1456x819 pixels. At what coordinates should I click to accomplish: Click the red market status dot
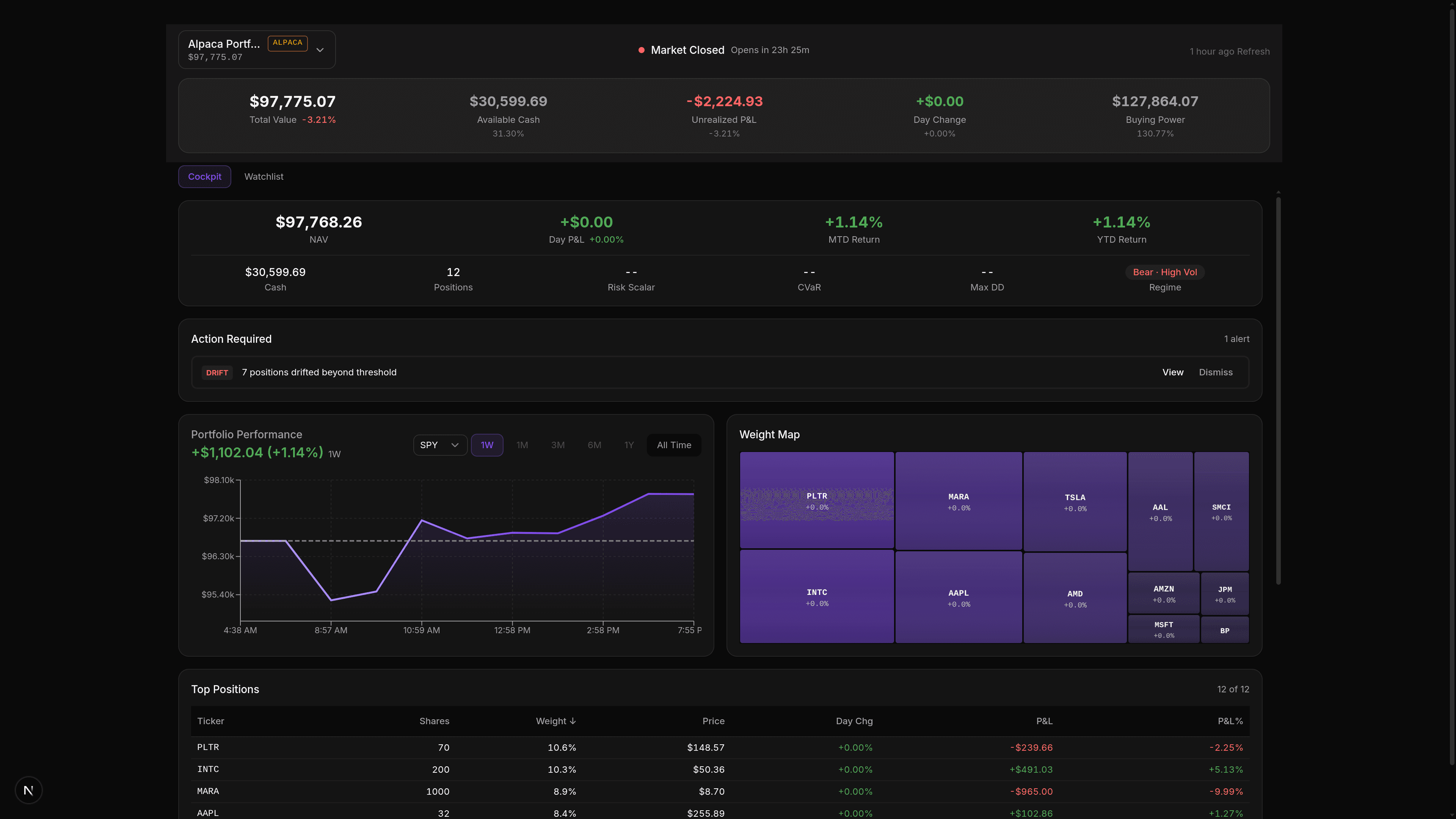pyautogui.click(x=641, y=50)
